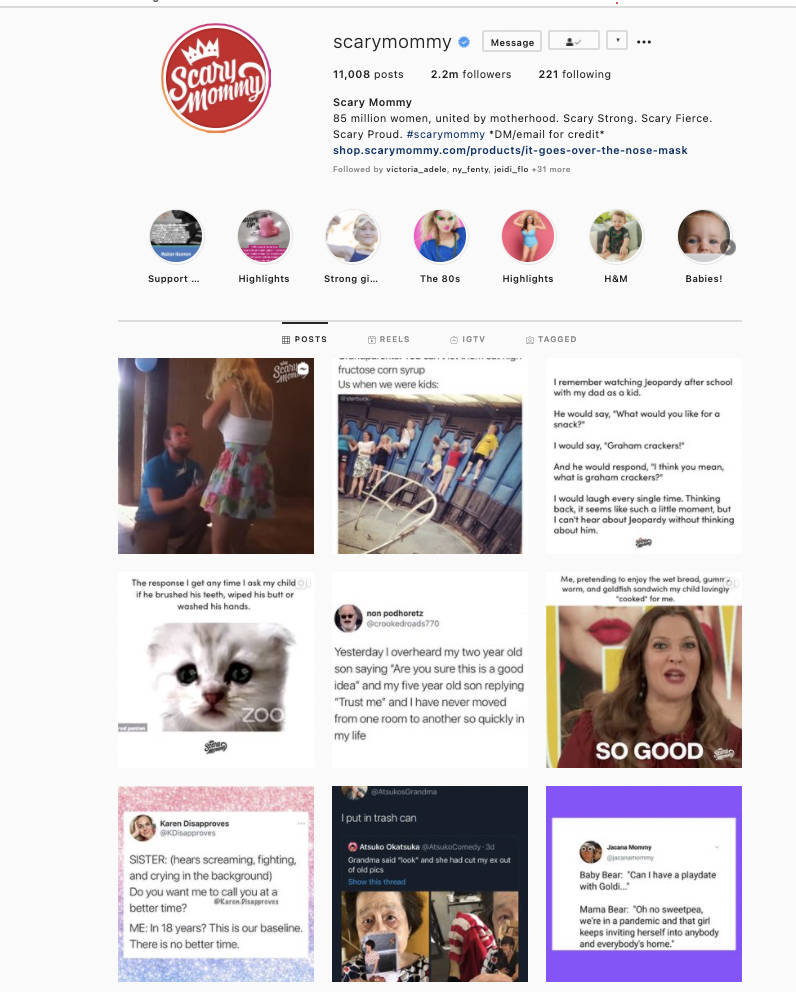Show the +31 more mutual followers
Screen dimensions: 796x992
550,170
